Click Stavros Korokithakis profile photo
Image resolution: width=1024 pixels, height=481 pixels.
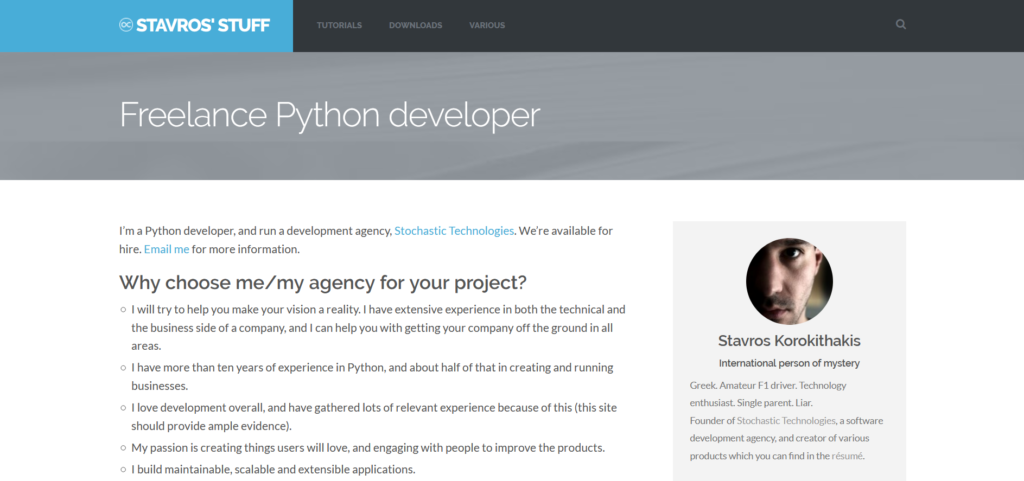pos(789,281)
